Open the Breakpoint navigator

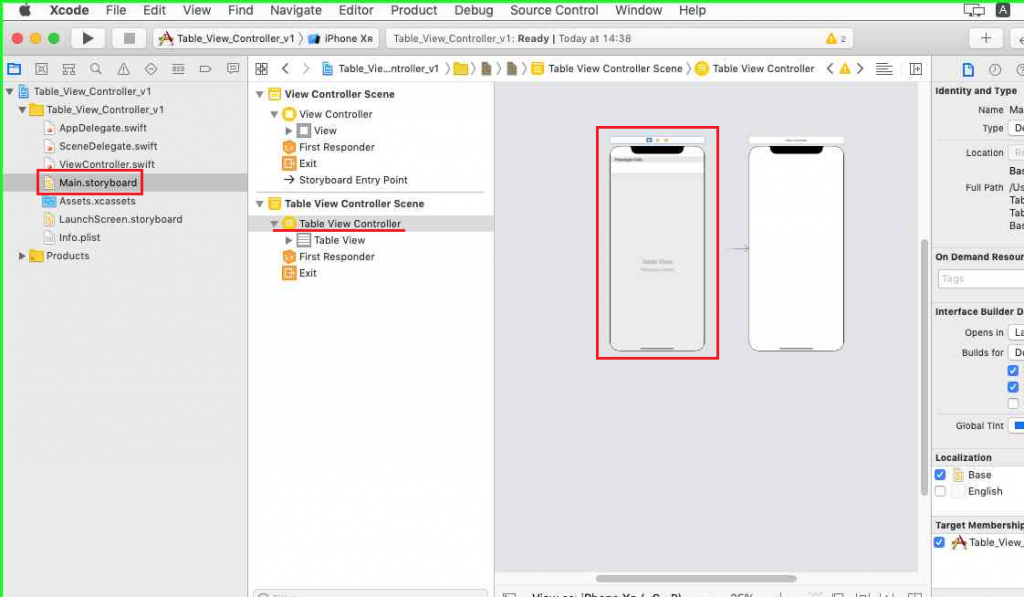click(x=205, y=69)
